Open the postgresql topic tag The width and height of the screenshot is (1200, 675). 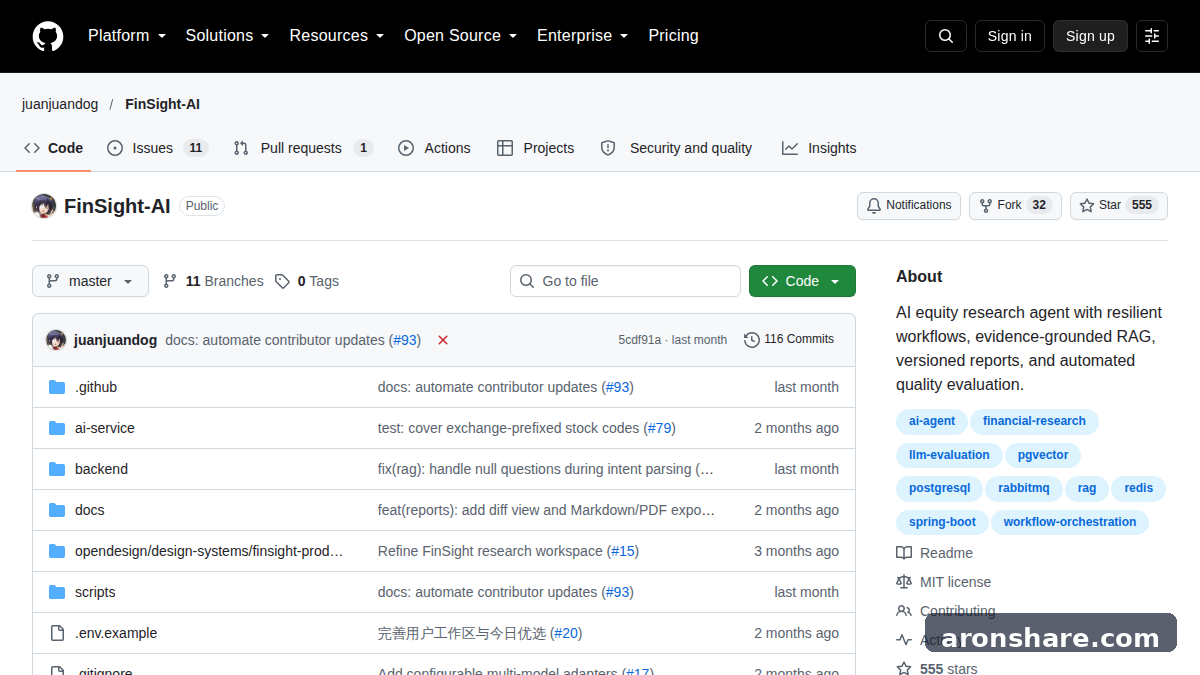pos(939,488)
